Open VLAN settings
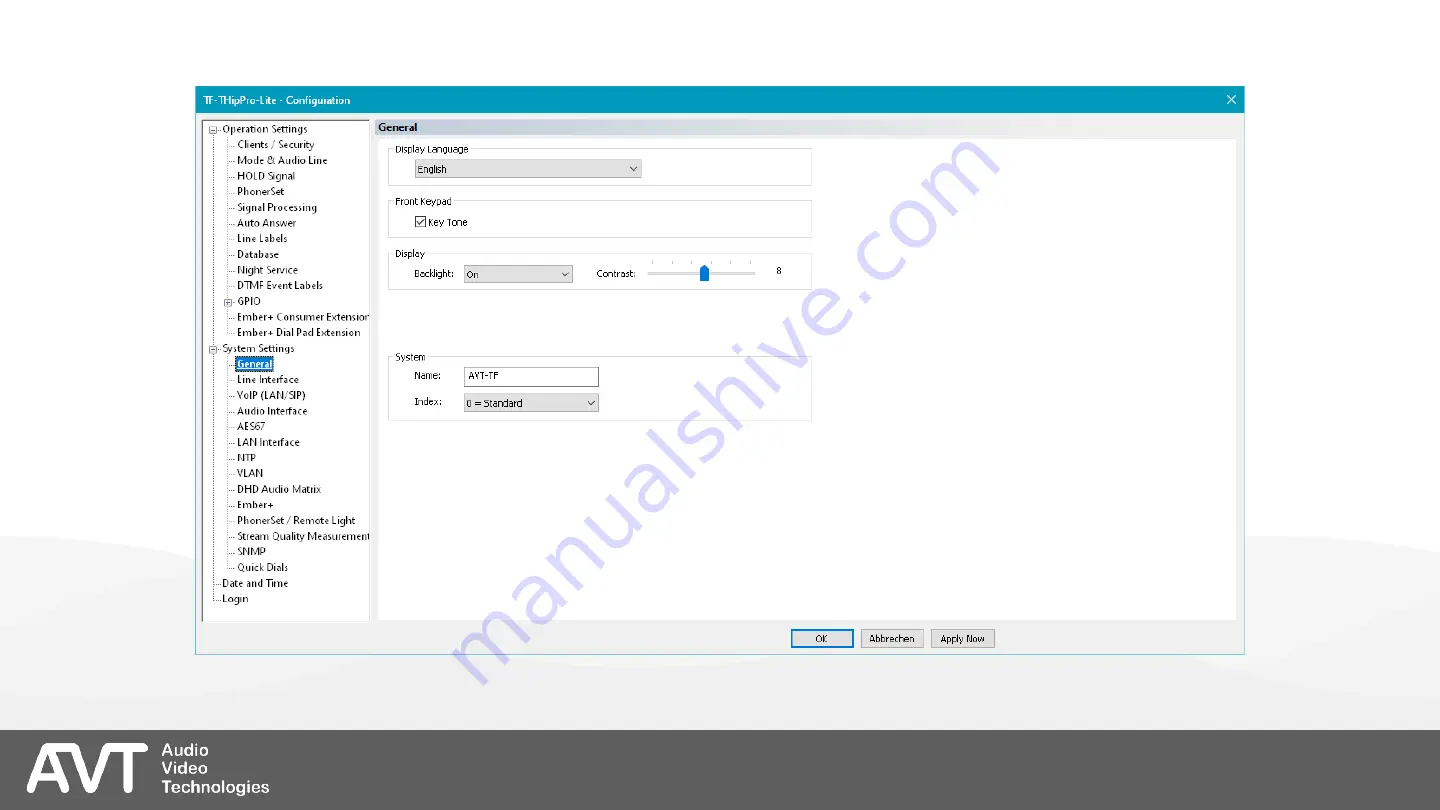 (x=250, y=473)
